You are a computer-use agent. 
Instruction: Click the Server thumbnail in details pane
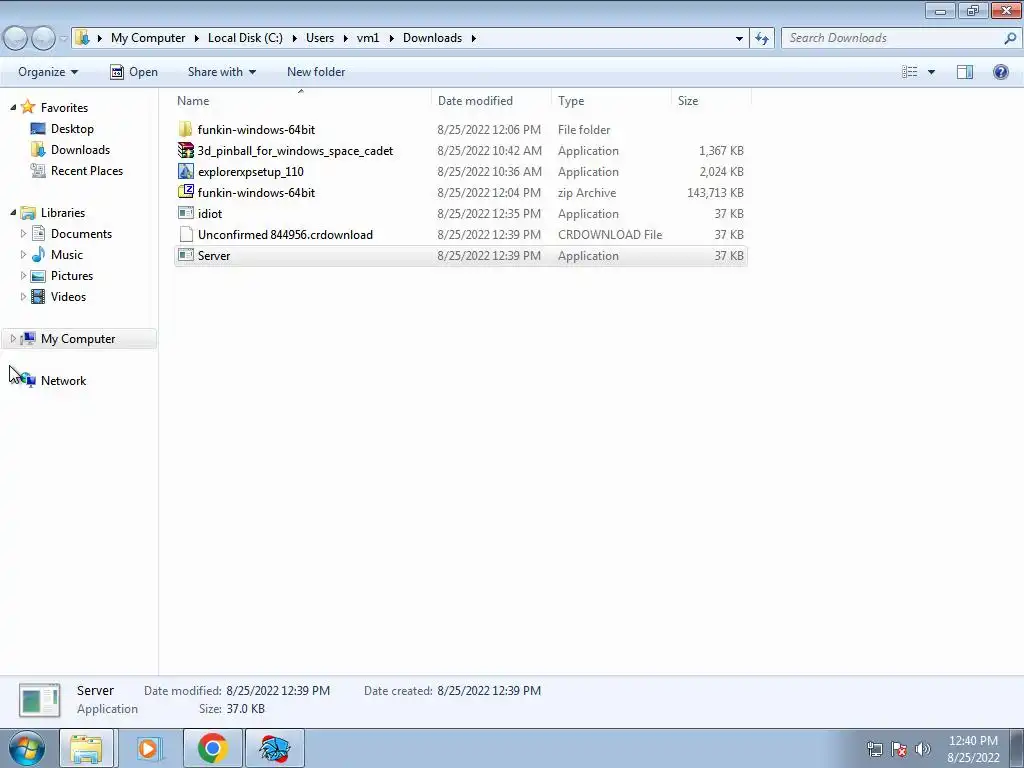pyautogui.click(x=39, y=699)
